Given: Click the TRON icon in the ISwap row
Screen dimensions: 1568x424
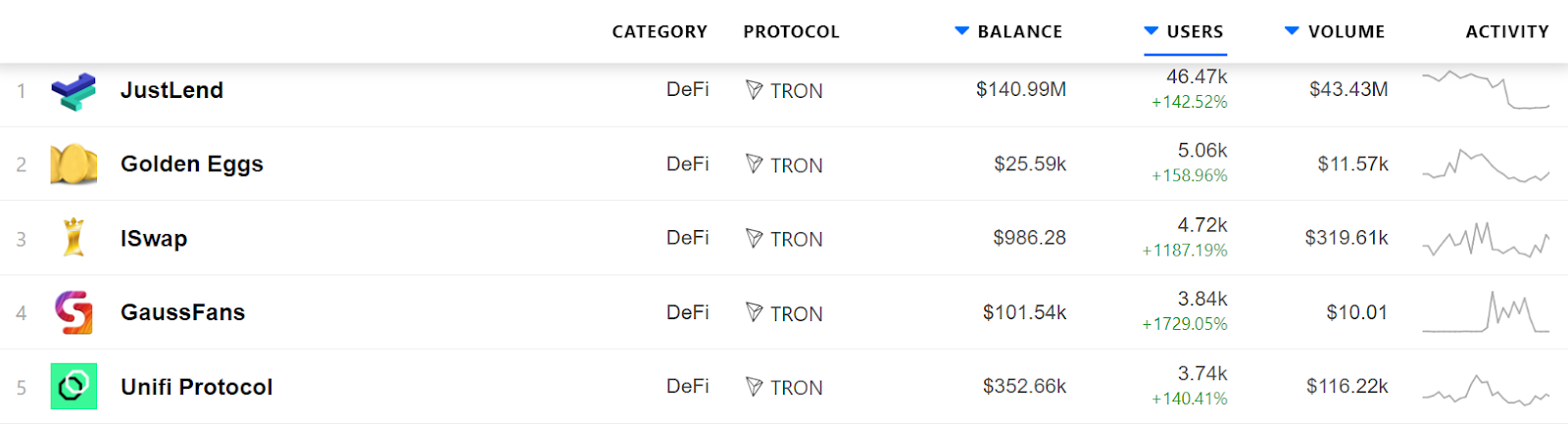Looking at the screenshot, I should point(754,238).
